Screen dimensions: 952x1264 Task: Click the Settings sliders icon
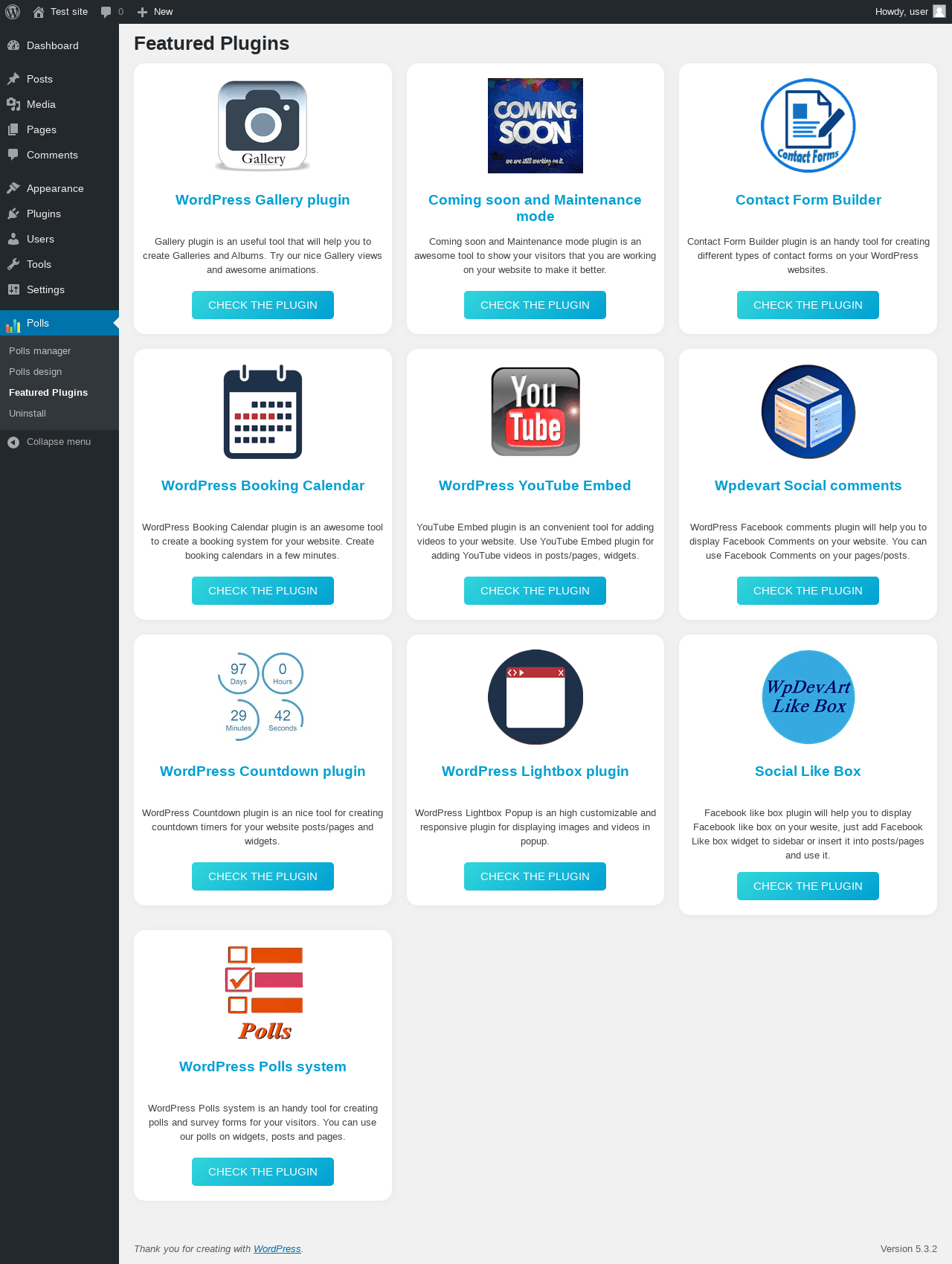(x=13, y=289)
